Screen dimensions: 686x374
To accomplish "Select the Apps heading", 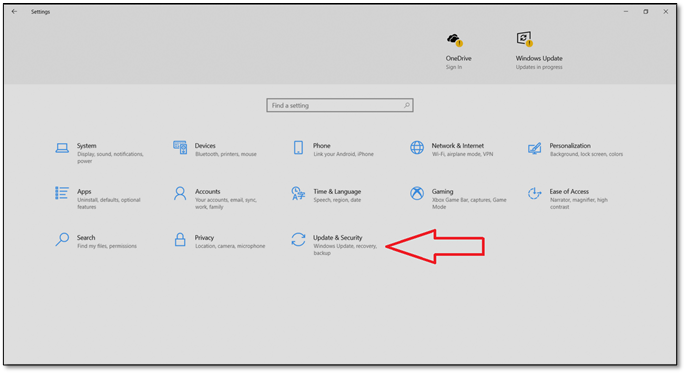I will pyautogui.click(x=84, y=192).
